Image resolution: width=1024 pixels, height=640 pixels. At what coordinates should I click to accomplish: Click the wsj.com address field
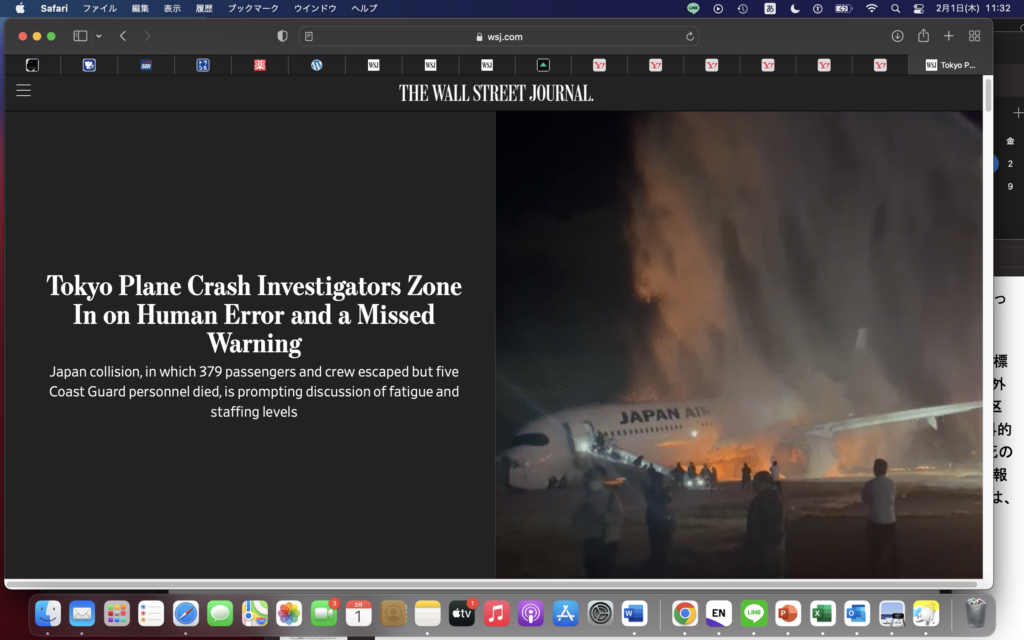pyautogui.click(x=498, y=37)
